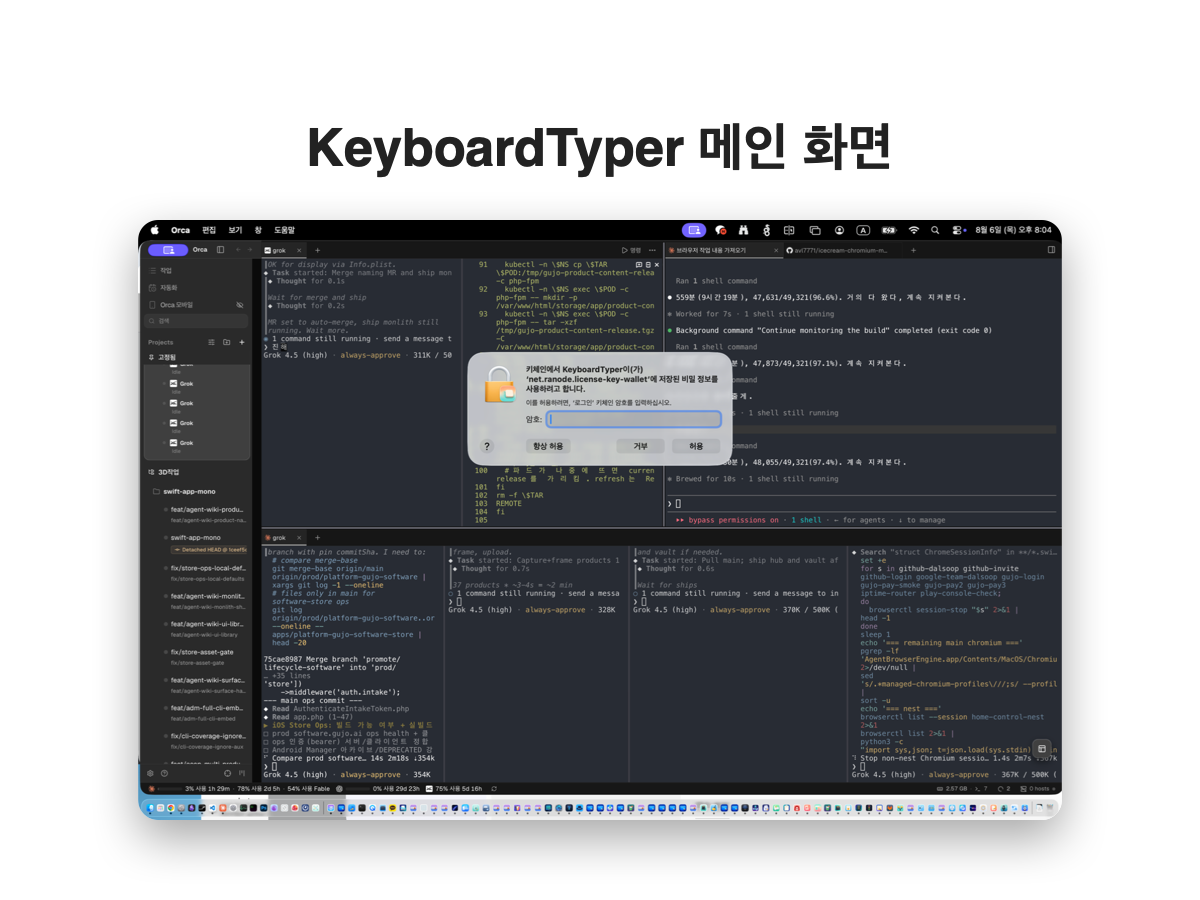
Task: Open the Orca menu in menu bar
Action: (x=180, y=230)
